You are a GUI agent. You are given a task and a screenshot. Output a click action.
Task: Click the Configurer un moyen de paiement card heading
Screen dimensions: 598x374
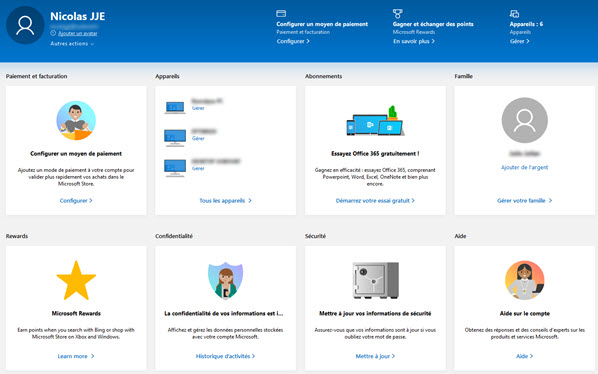[x=76, y=154]
